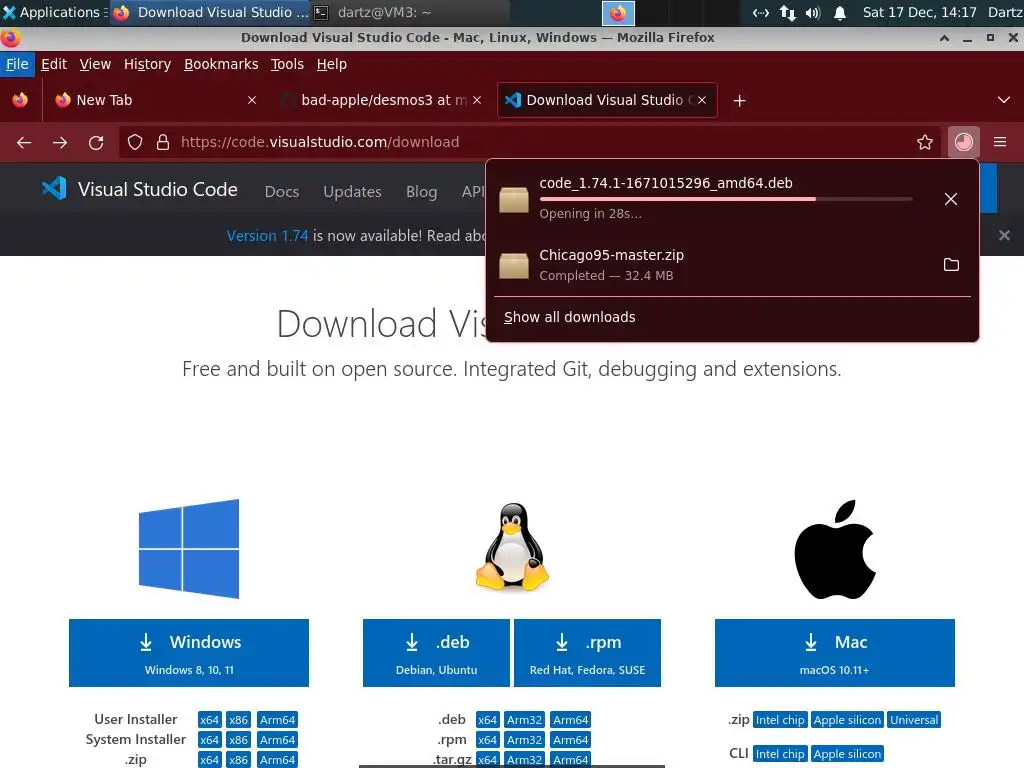Open the File menu
Image resolution: width=1024 pixels, height=768 pixels.
17,64
